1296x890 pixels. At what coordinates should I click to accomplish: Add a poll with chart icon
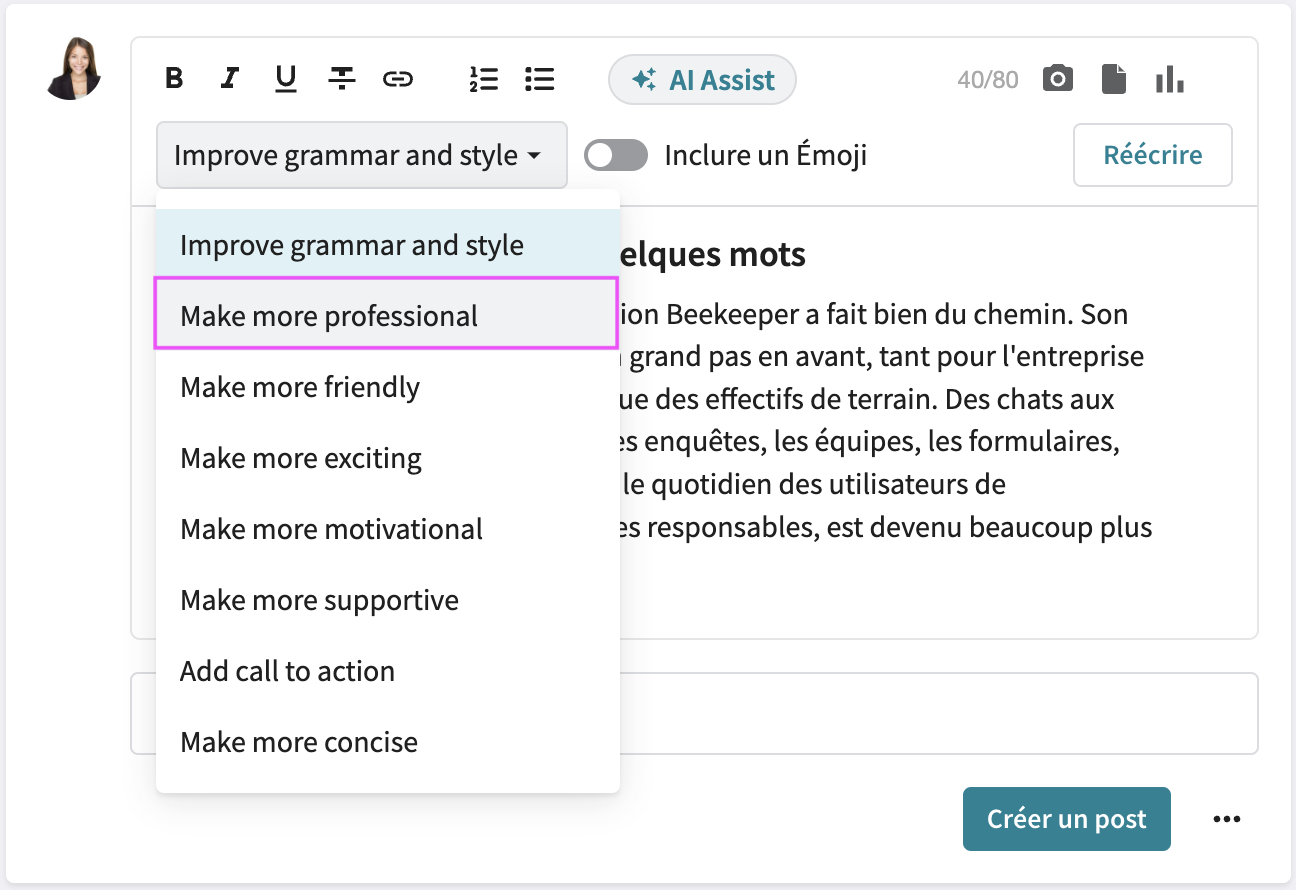point(1169,79)
